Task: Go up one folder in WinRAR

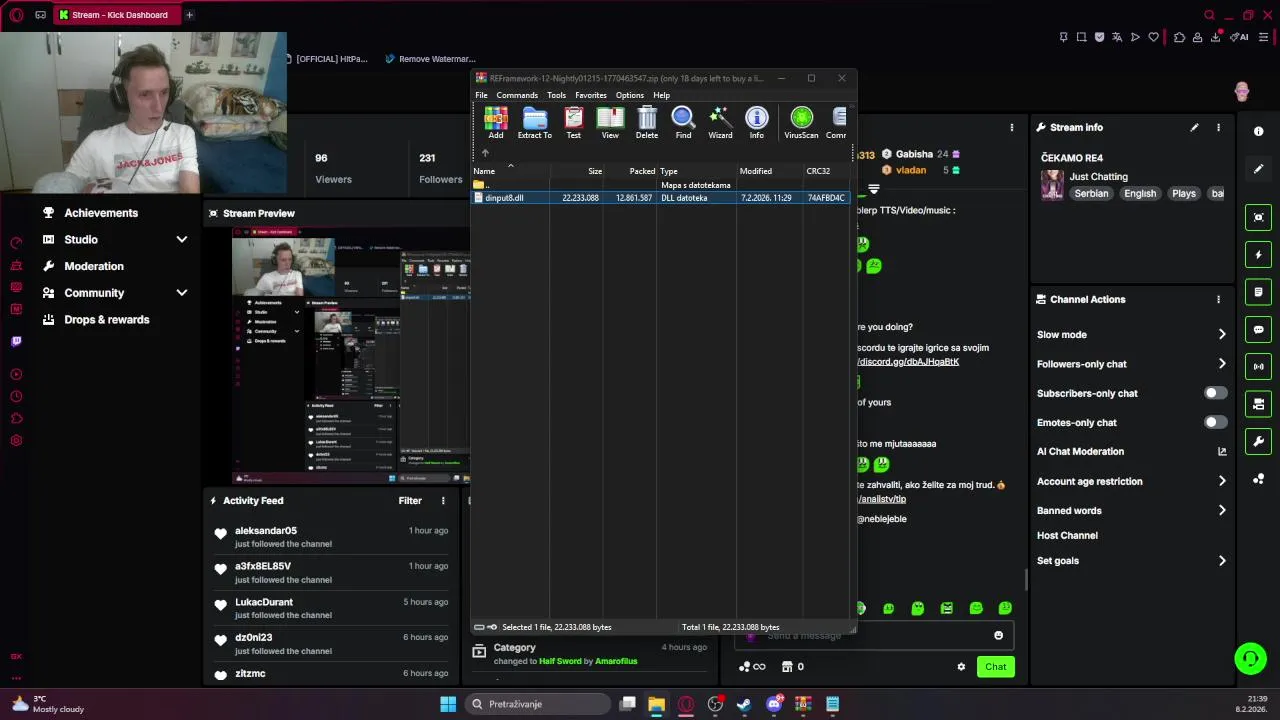Action: (485, 153)
